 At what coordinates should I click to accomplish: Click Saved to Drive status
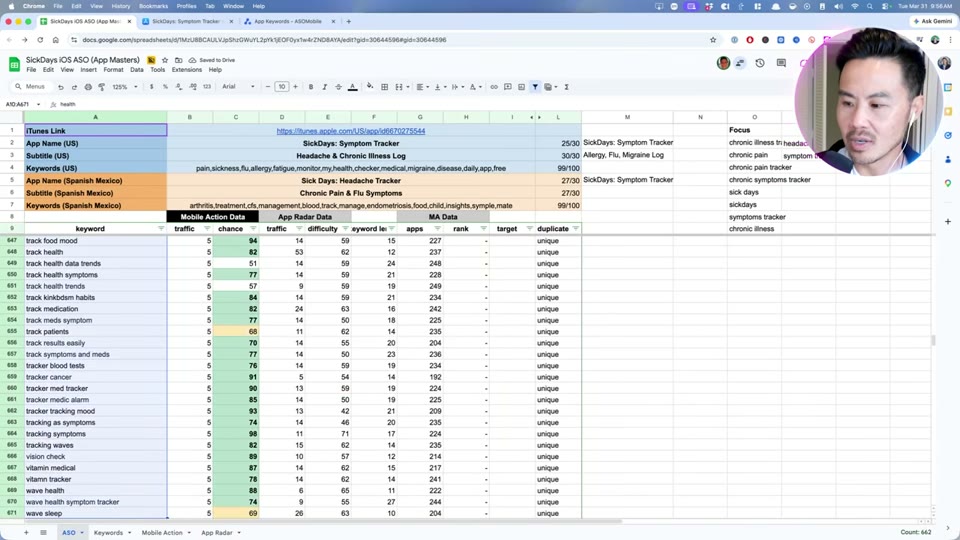[x=212, y=60]
